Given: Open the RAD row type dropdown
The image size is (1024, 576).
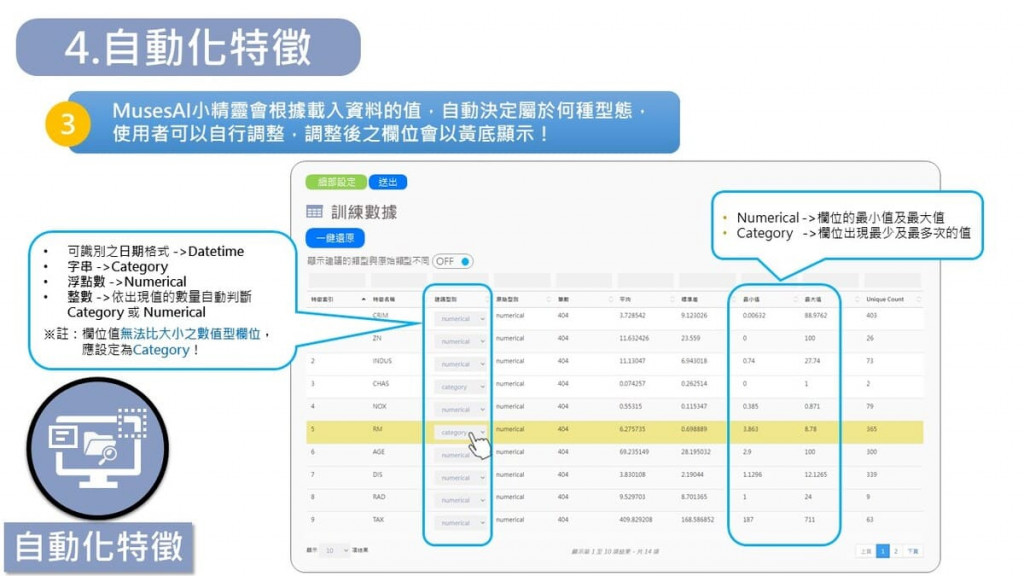Looking at the screenshot, I should tap(460, 500).
